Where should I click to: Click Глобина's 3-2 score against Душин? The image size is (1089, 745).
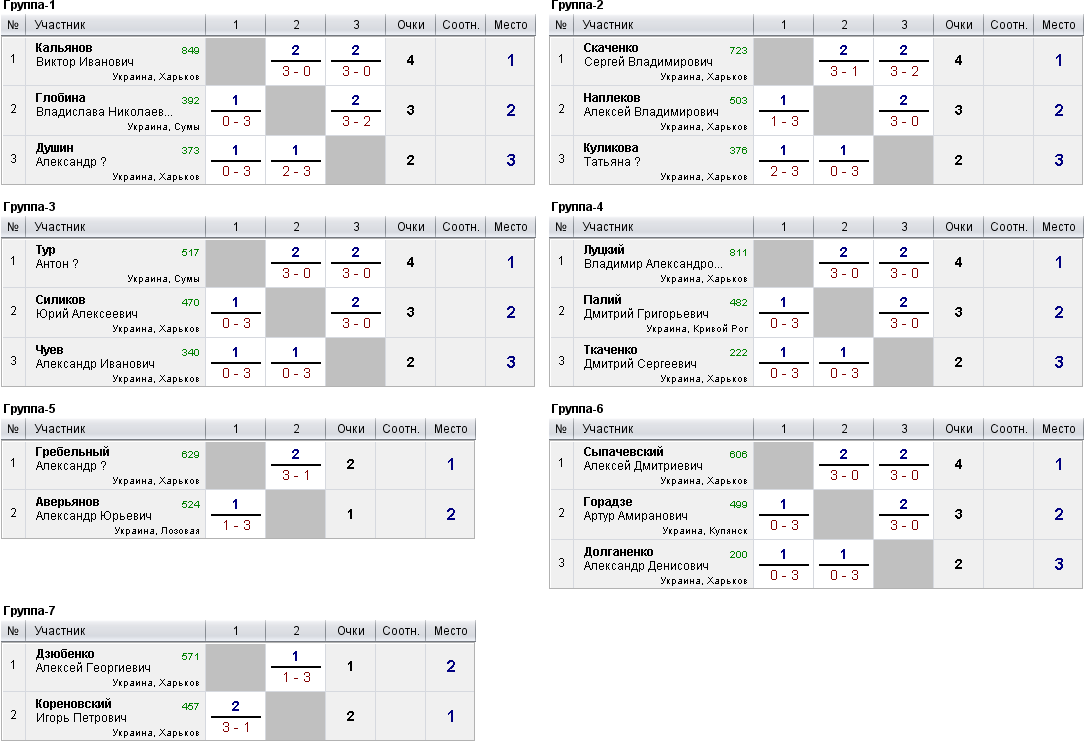click(x=356, y=122)
